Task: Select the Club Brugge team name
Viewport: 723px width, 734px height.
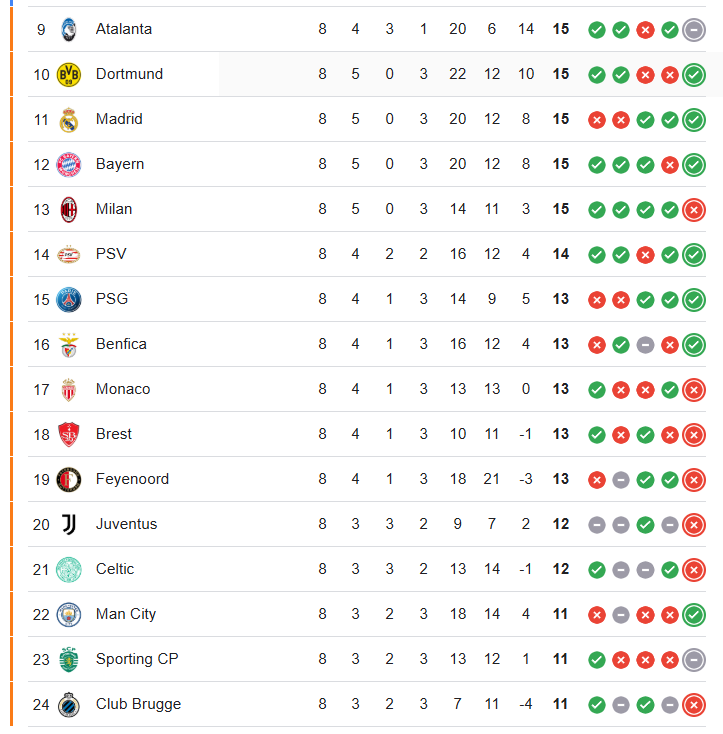Action: [139, 704]
